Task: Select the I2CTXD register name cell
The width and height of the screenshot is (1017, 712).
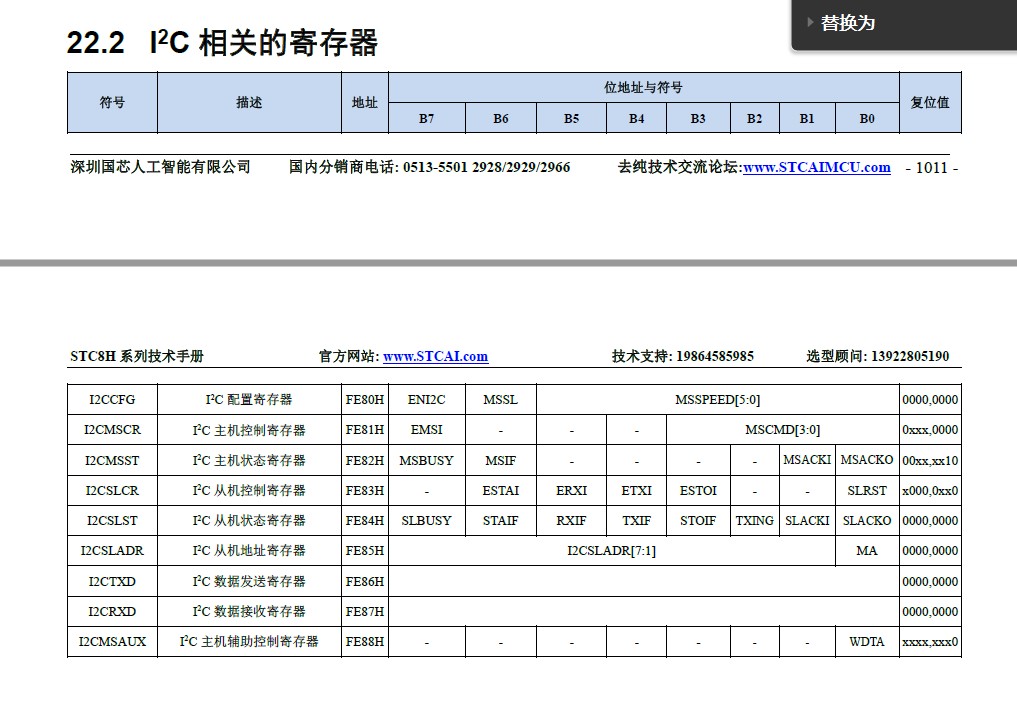Action: click(x=112, y=581)
